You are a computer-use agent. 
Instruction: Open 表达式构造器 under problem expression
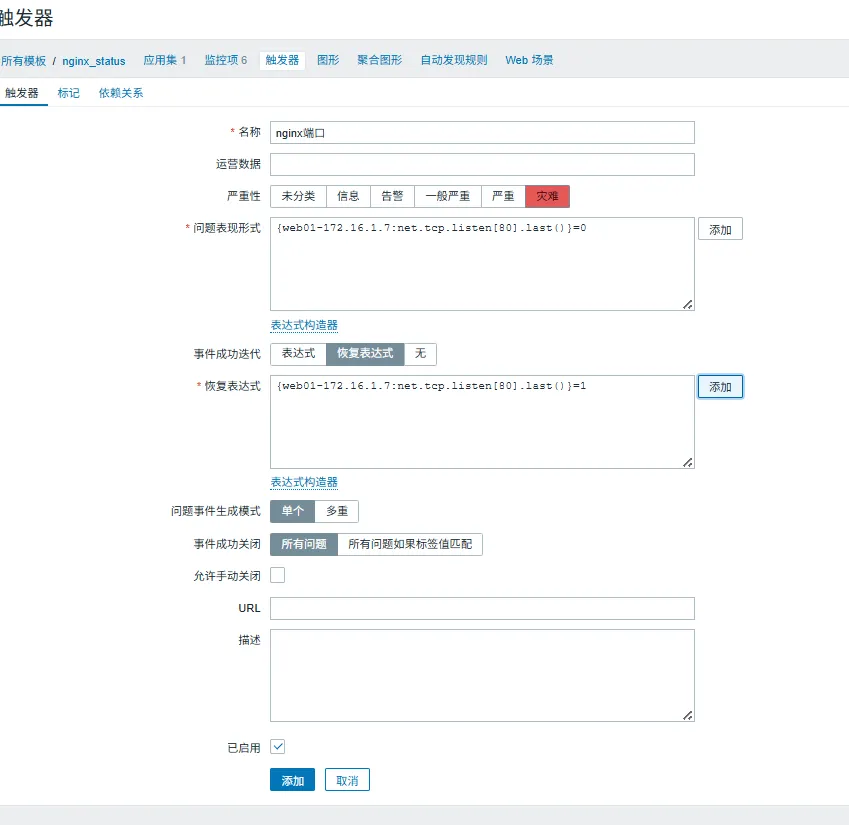pos(304,325)
